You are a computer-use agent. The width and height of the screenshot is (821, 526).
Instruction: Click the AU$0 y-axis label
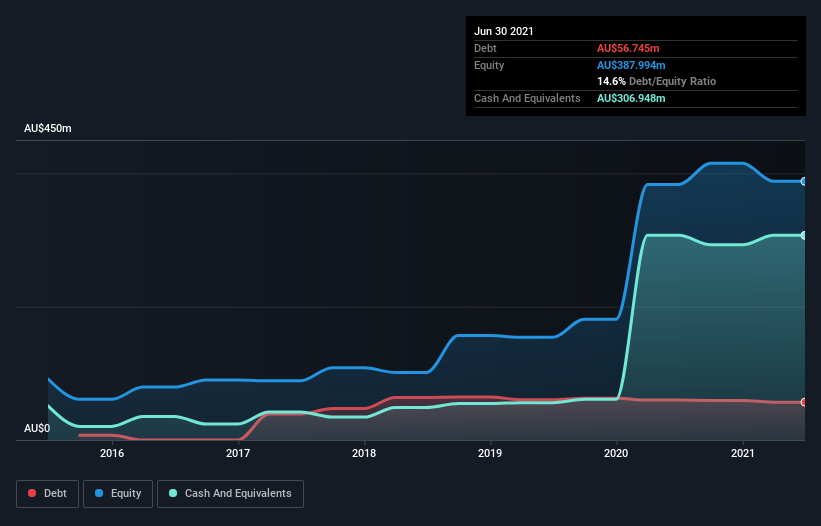click(37, 428)
